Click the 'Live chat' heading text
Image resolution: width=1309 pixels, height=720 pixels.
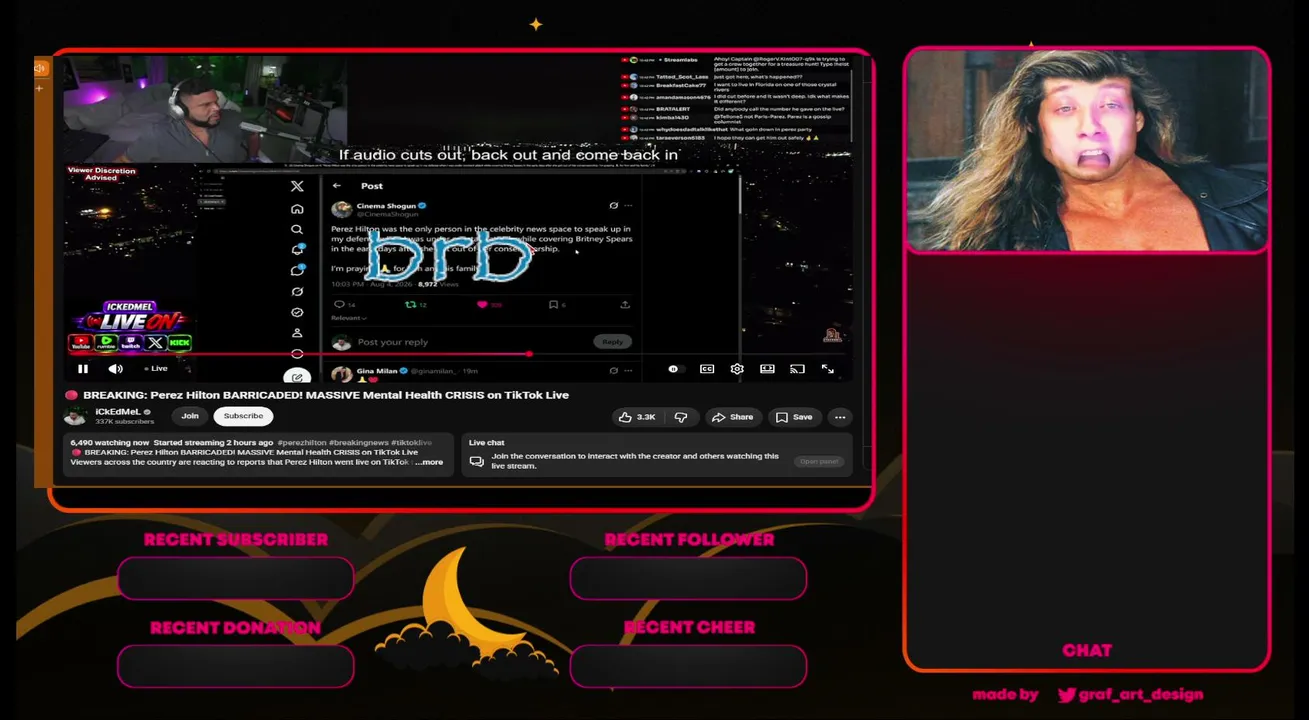pyautogui.click(x=487, y=442)
